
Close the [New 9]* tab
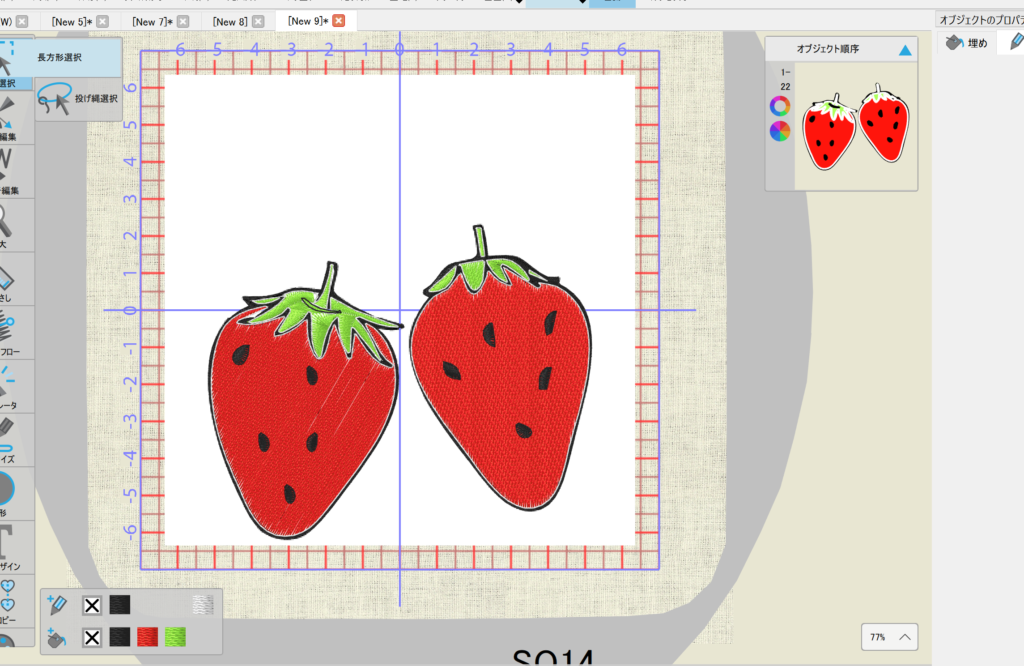(338, 21)
